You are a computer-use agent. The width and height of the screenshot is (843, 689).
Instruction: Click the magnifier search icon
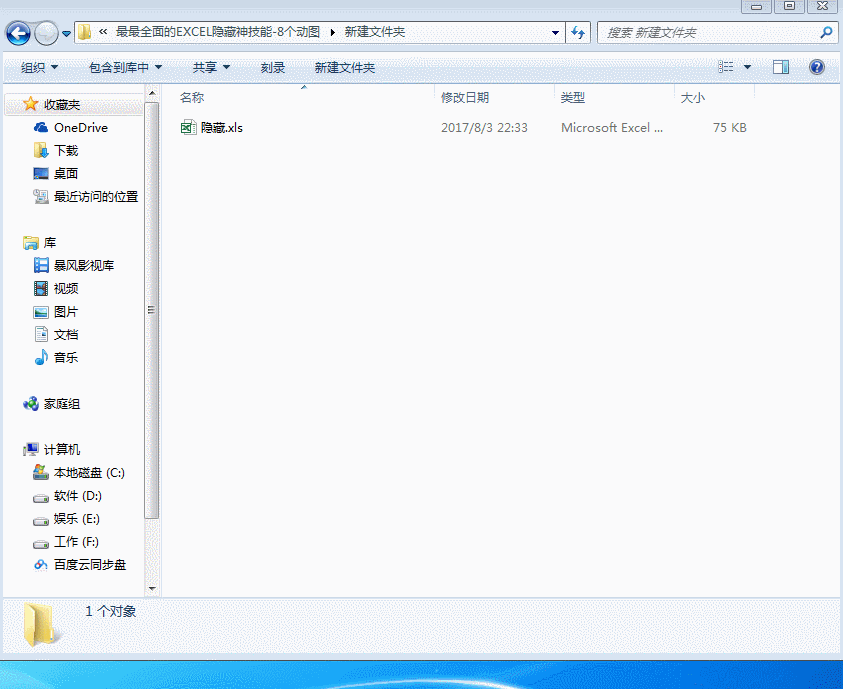(826, 33)
